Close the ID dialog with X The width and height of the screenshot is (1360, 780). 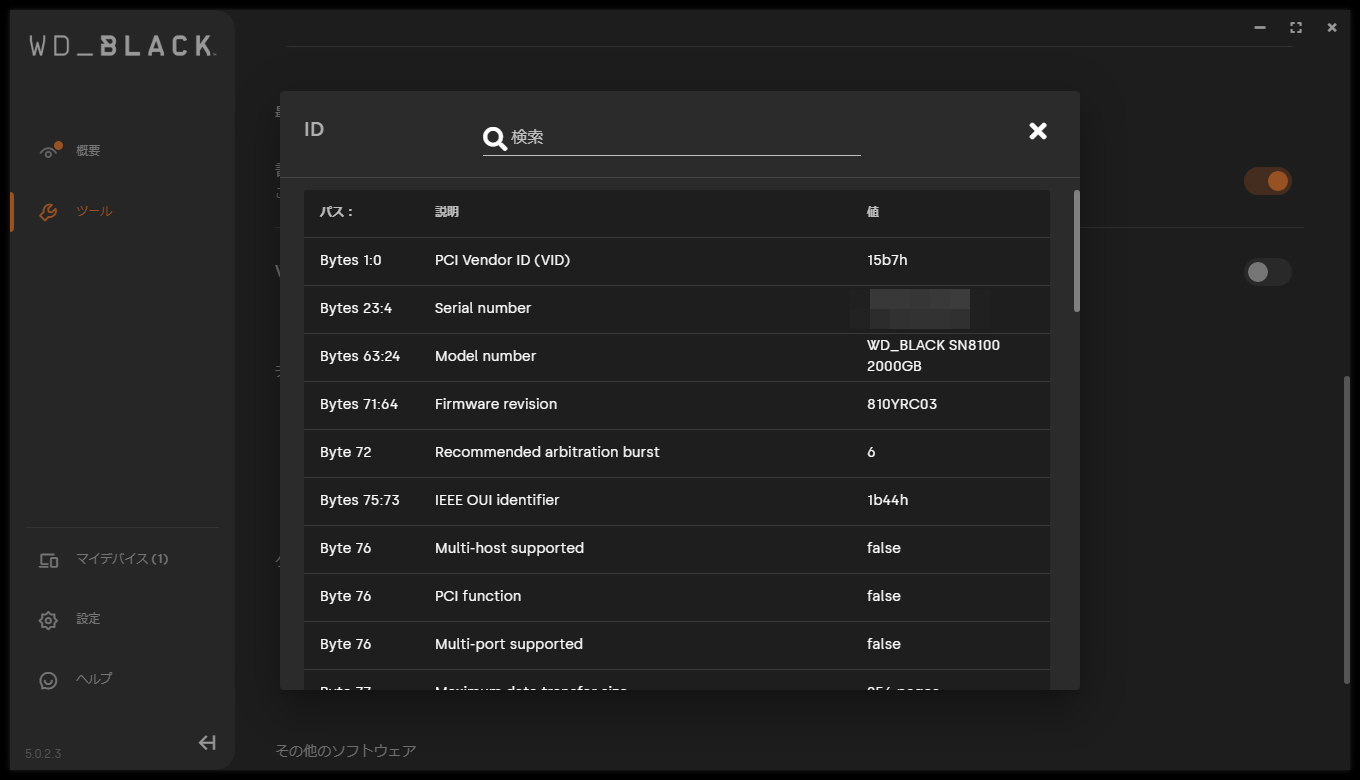[1038, 131]
